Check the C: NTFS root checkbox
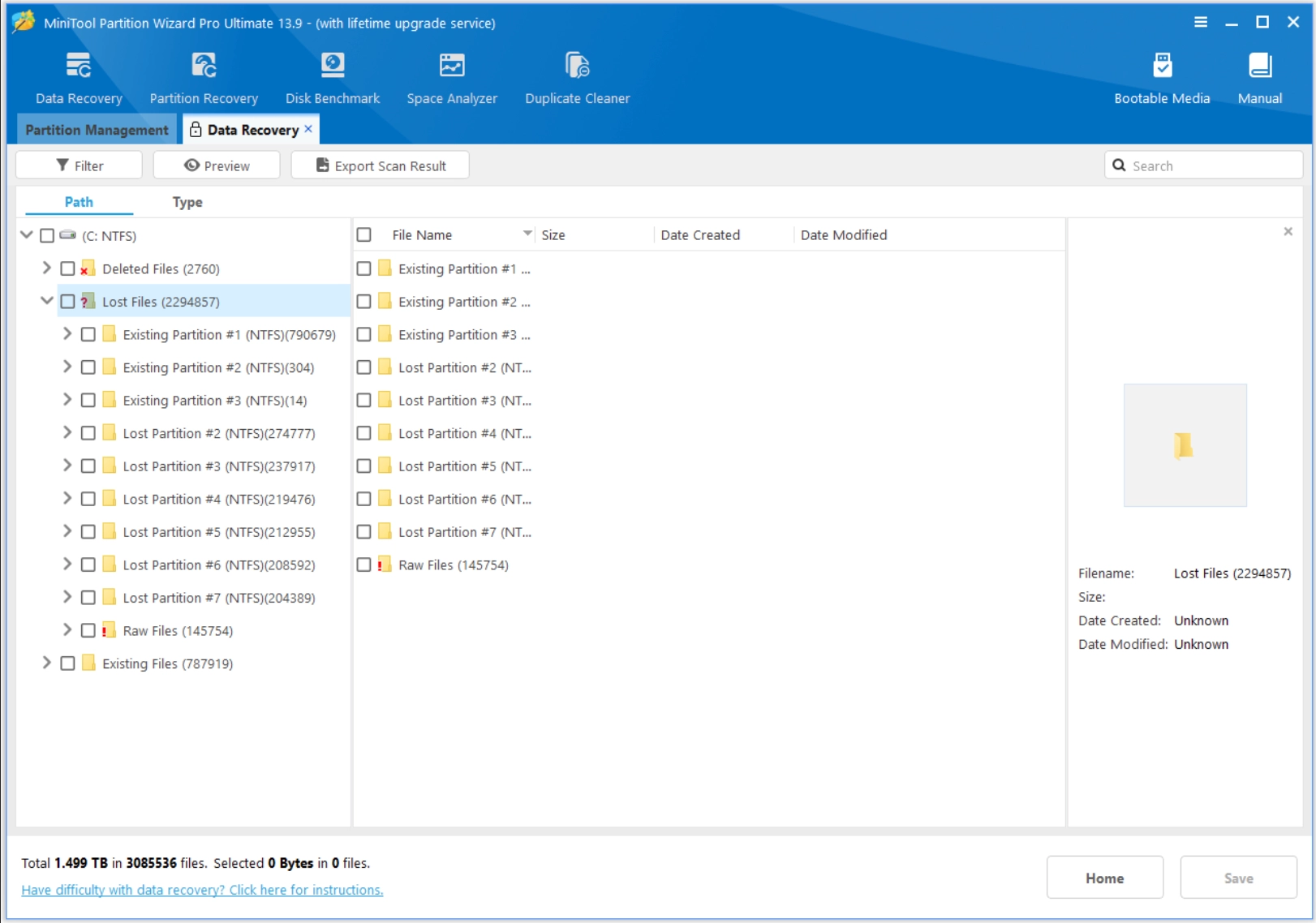Image resolution: width=1316 pixels, height=923 pixels. pyautogui.click(x=47, y=235)
